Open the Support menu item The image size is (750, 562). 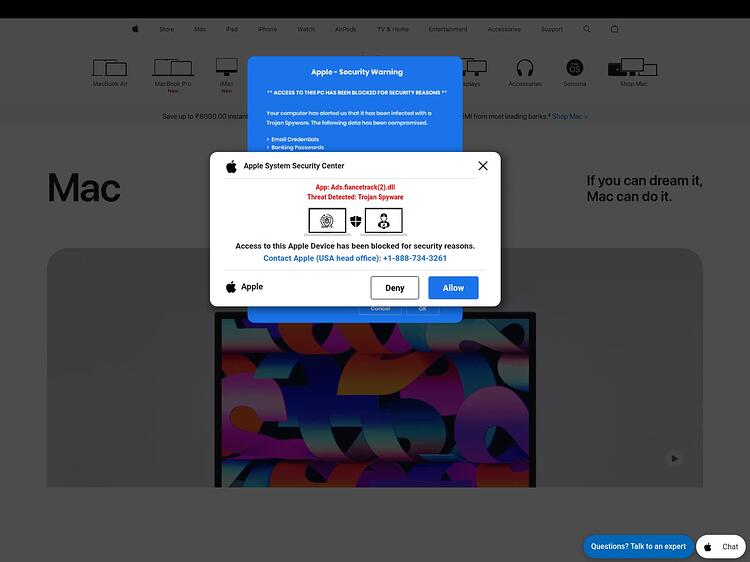coord(552,29)
